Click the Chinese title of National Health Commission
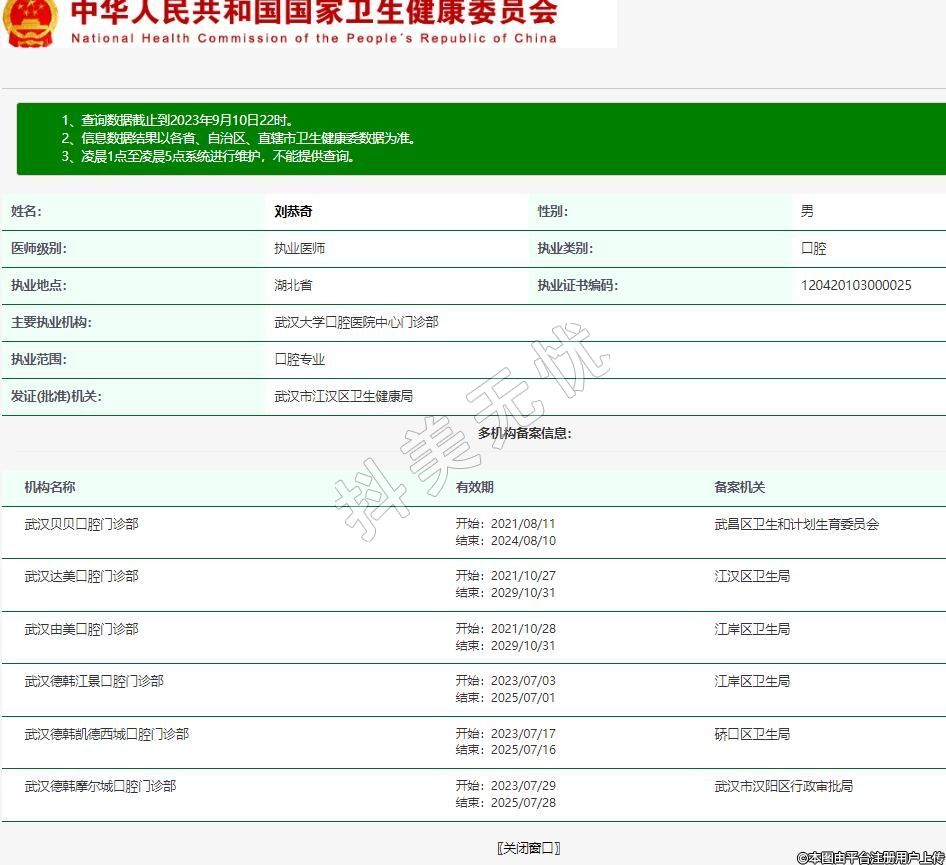Screen dimensions: 946x865 [314, 13]
